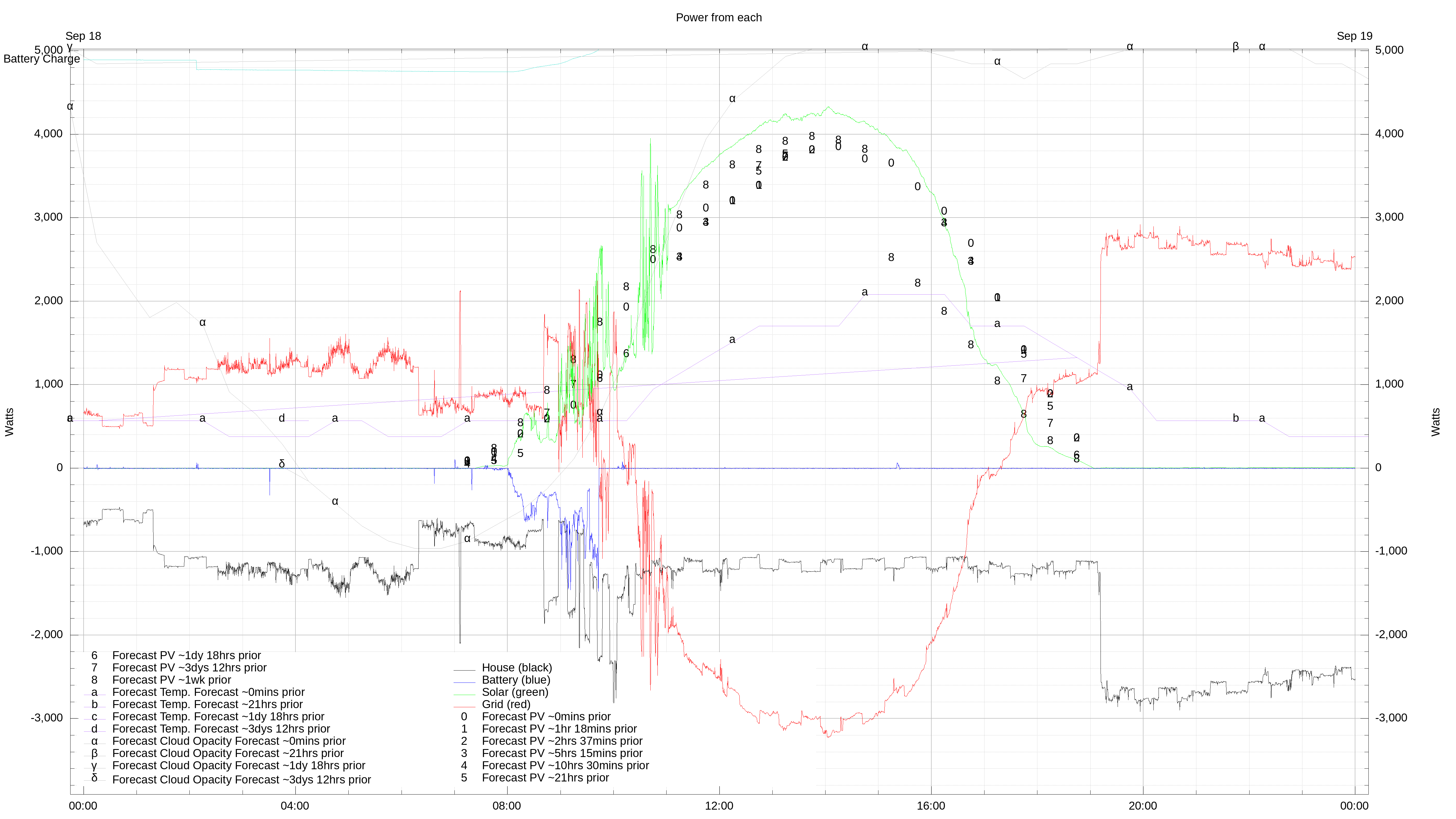Screen dimensions: 1456x819
Task: Click legend entry 'Forecast Temp. Forecast ~0mins prior'
Action: pyautogui.click(x=208, y=692)
